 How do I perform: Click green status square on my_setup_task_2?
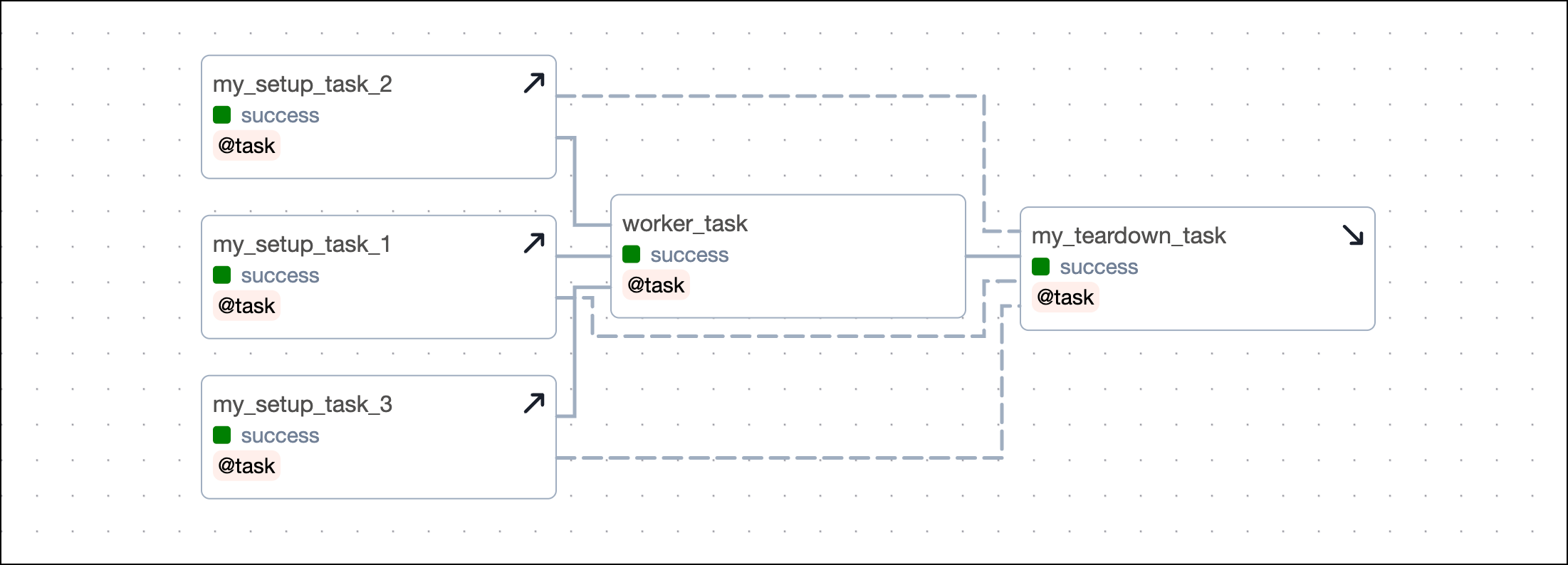coord(221,115)
